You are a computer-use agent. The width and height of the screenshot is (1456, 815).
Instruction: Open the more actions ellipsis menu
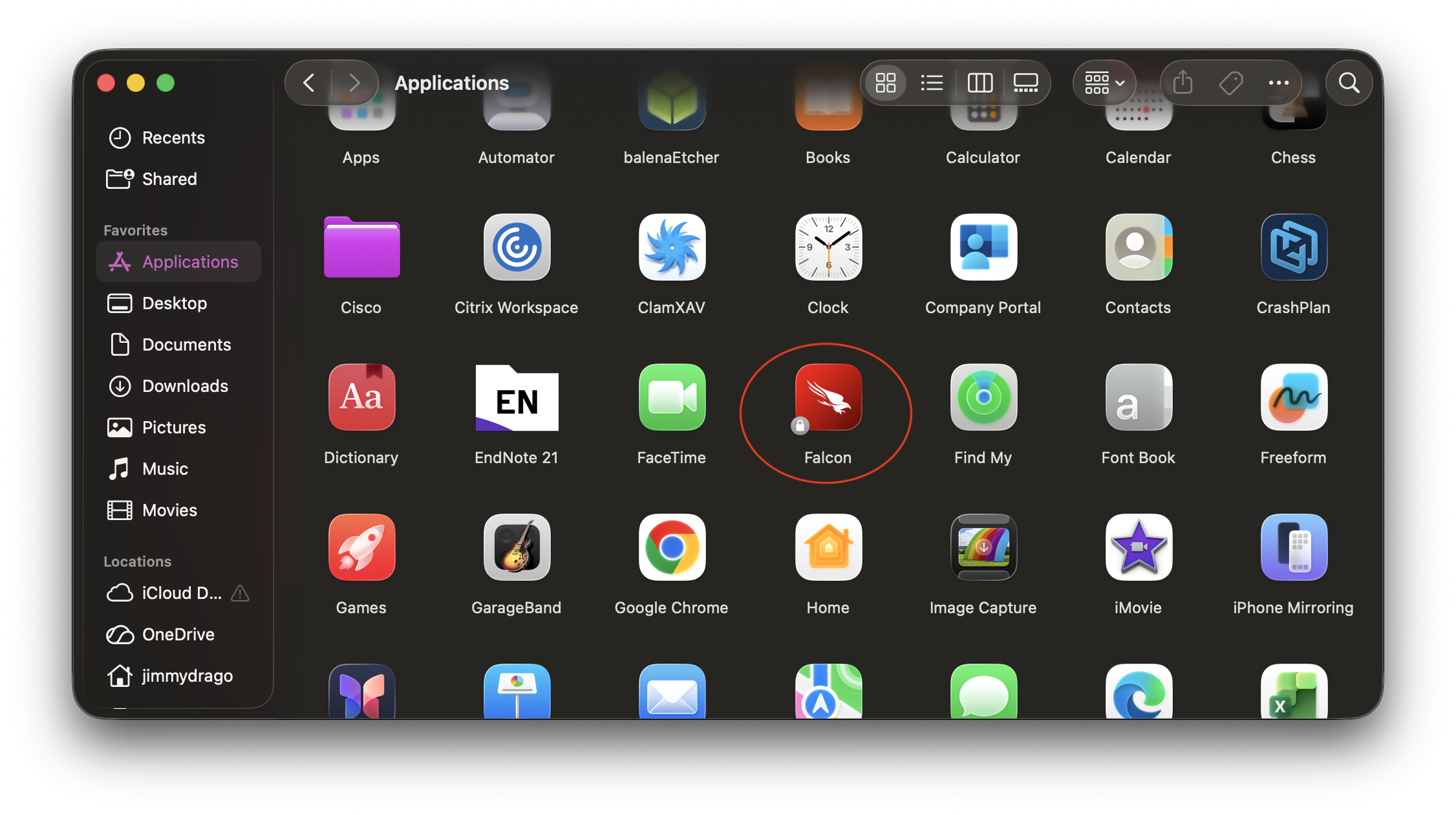pyautogui.click(x=1278, y=83)
